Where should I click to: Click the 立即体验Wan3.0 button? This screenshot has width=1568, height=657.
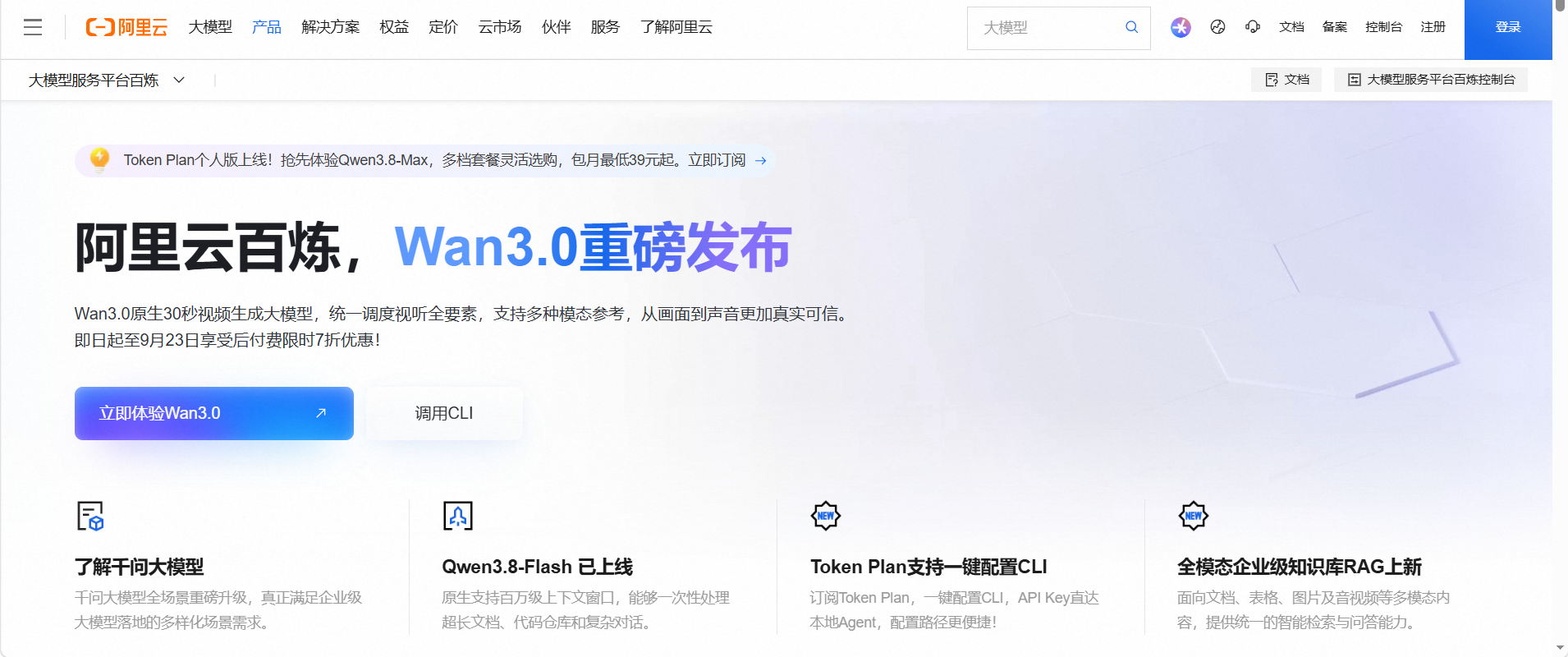coord(214,413)
